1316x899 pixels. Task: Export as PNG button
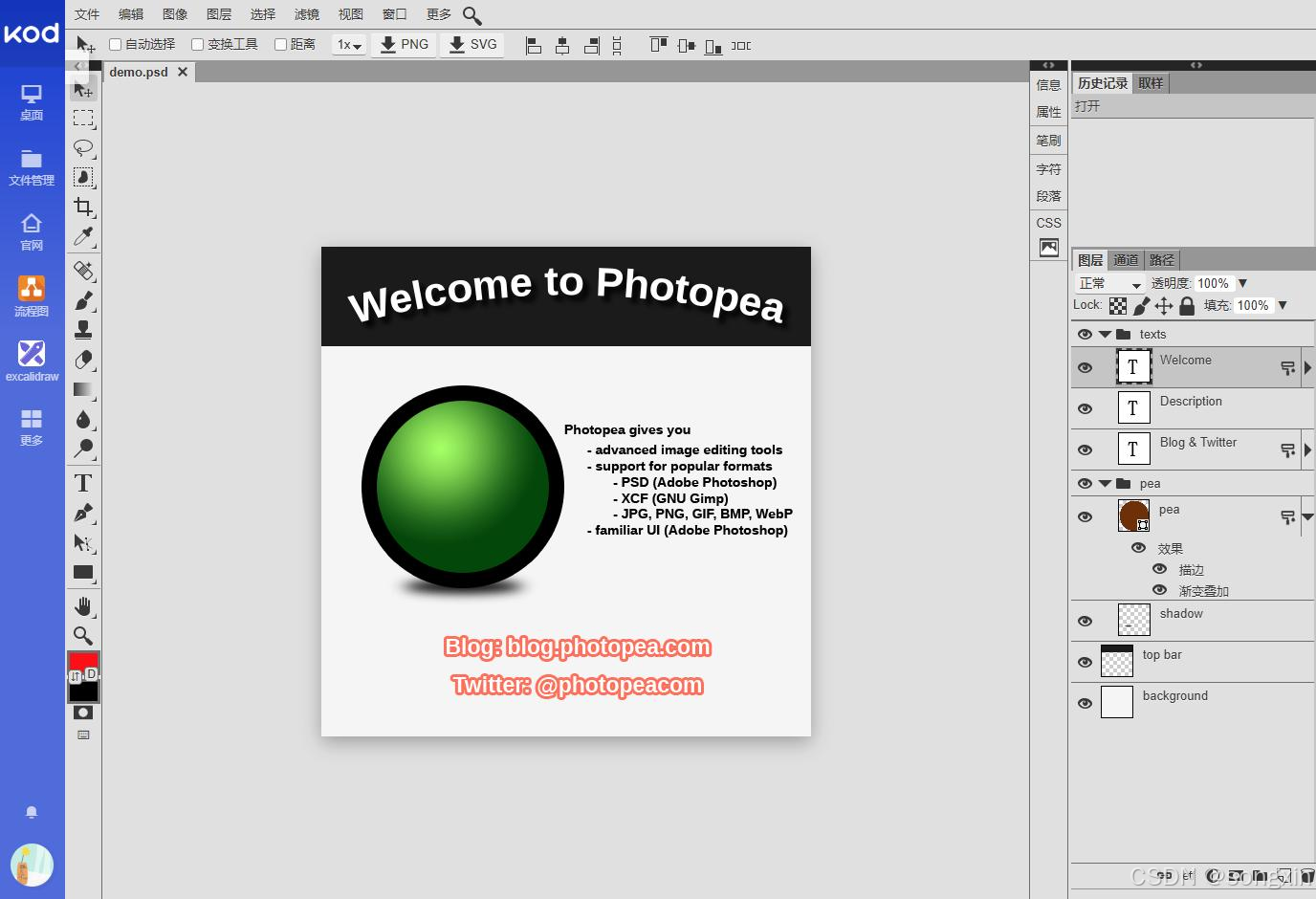[x=405, y=45]
